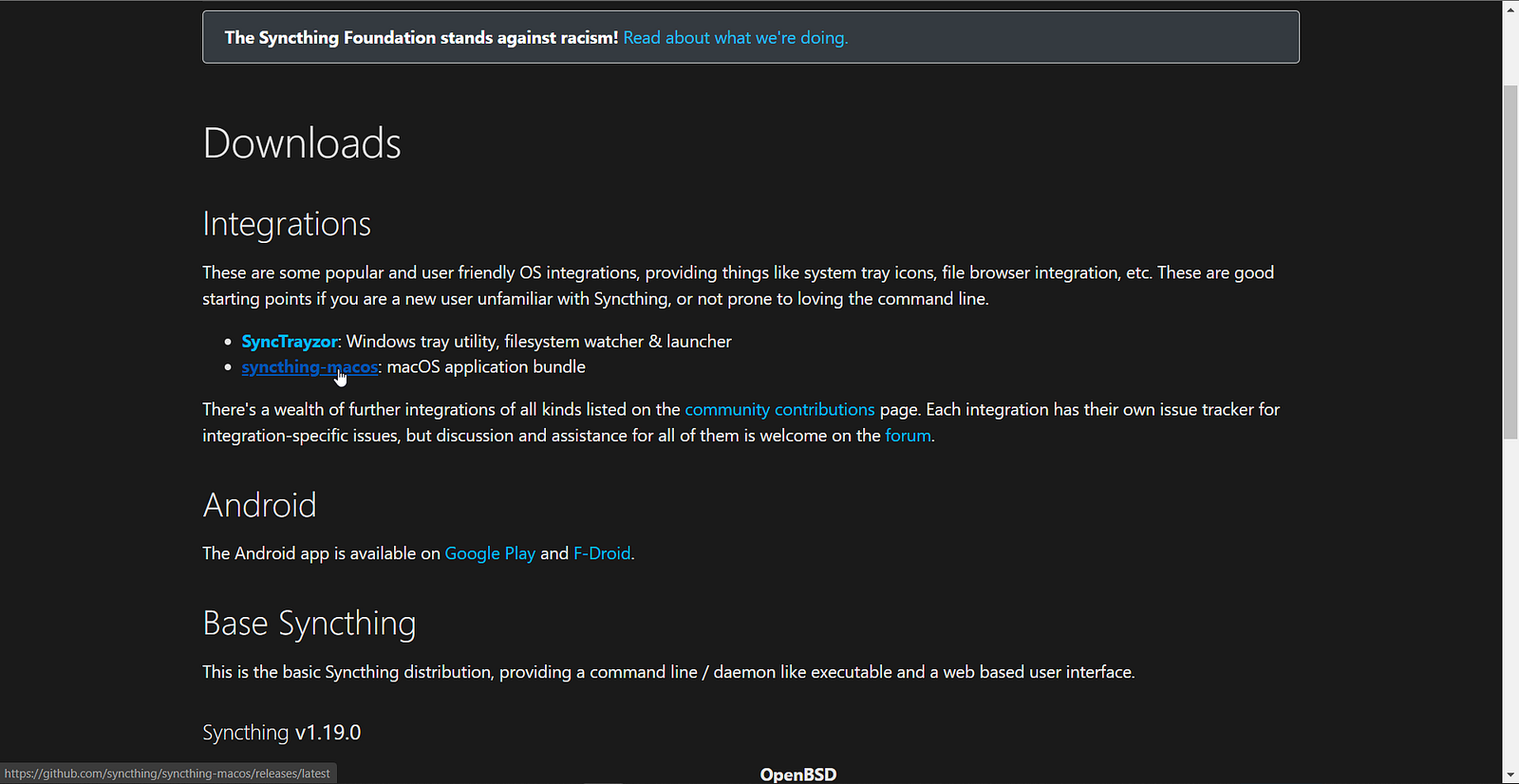Open the Google Play link
This screenshot has height=784, width=1519.
pyautogui.click(x=490, y=553)
